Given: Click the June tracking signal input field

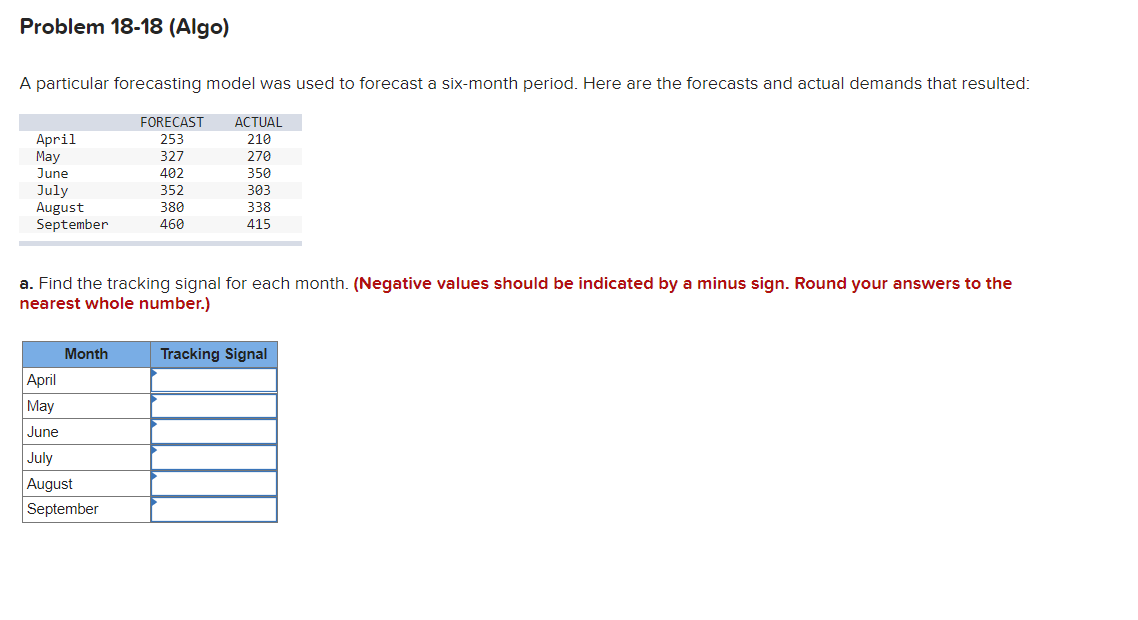Looking at the screenshot, I should coord(214,432).
